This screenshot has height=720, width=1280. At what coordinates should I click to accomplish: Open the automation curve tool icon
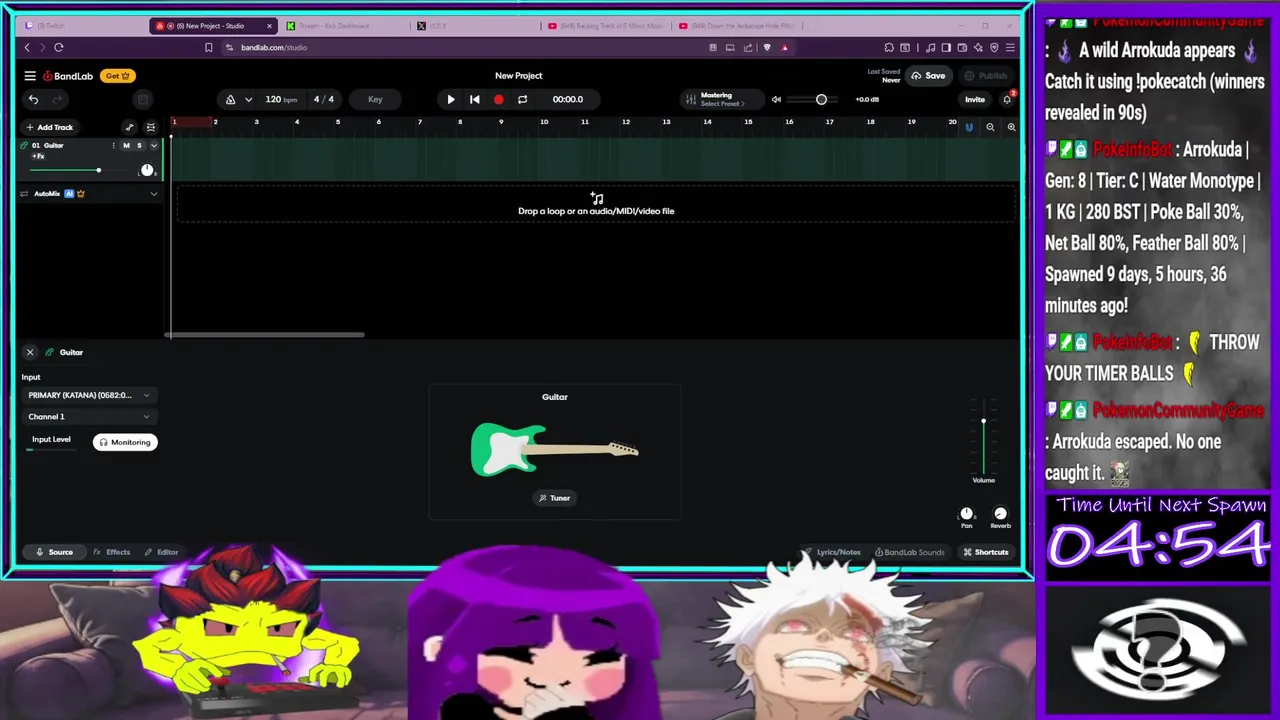pos(129,127)
